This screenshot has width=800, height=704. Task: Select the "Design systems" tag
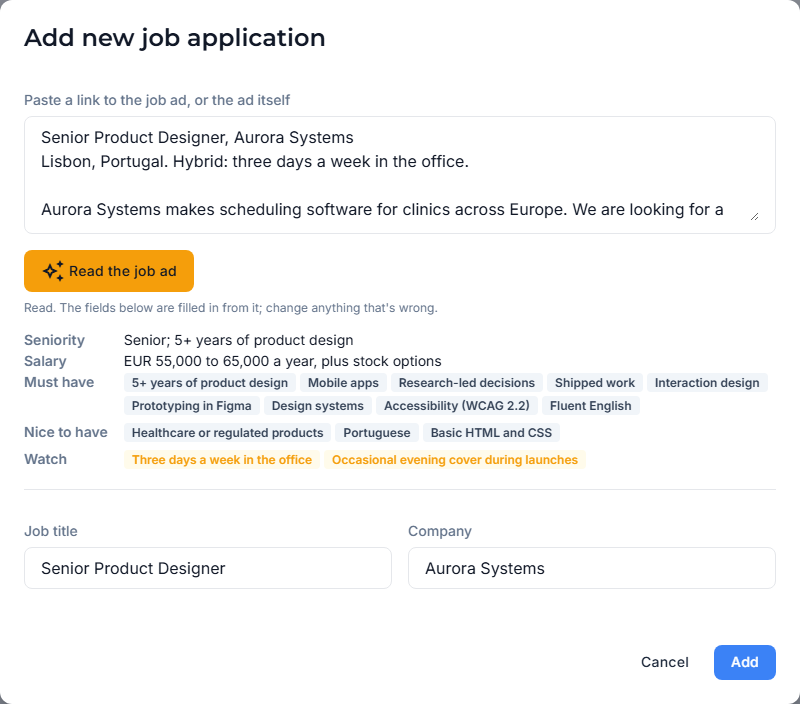click(x=317, y=406)
